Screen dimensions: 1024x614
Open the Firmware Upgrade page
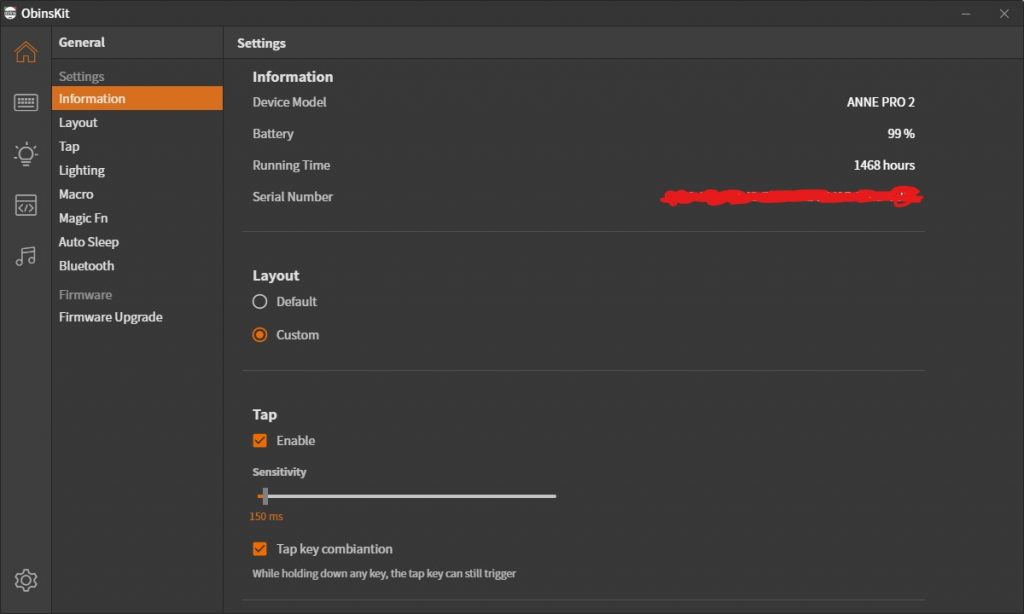coord(110,317)
